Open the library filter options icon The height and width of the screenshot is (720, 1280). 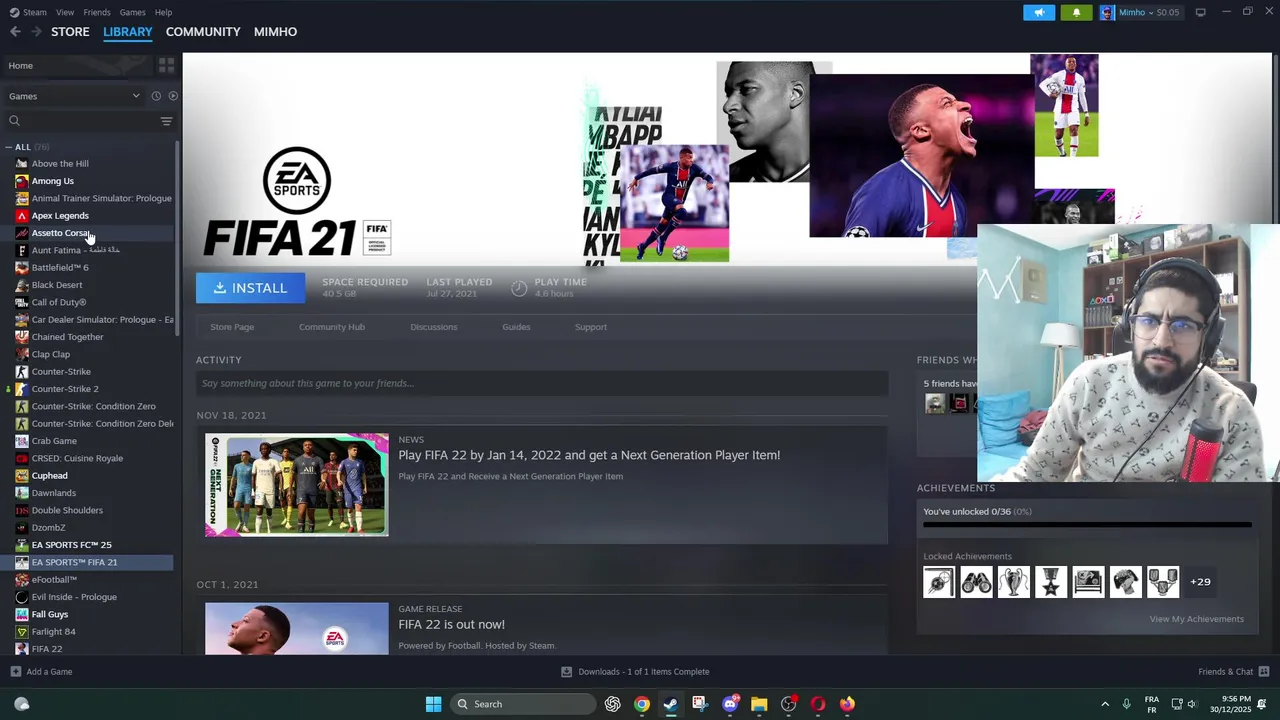tap(166, 121)
